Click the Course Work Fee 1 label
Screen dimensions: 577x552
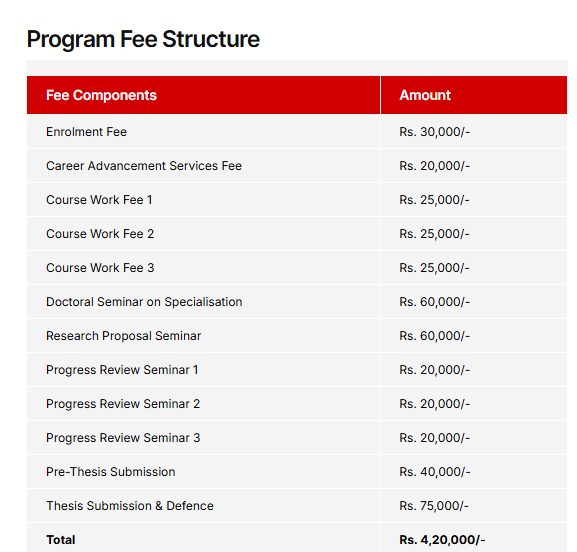(x=99, y=200)
